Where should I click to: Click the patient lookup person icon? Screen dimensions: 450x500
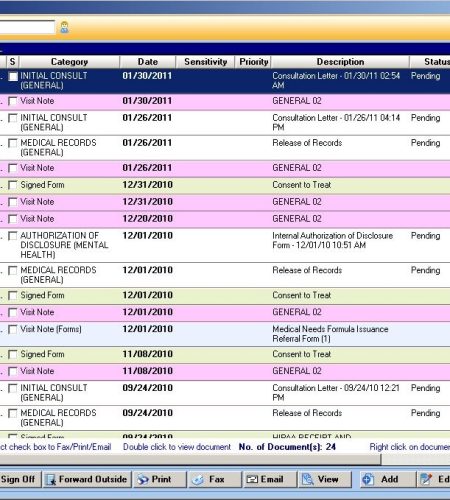coord(64,27)
